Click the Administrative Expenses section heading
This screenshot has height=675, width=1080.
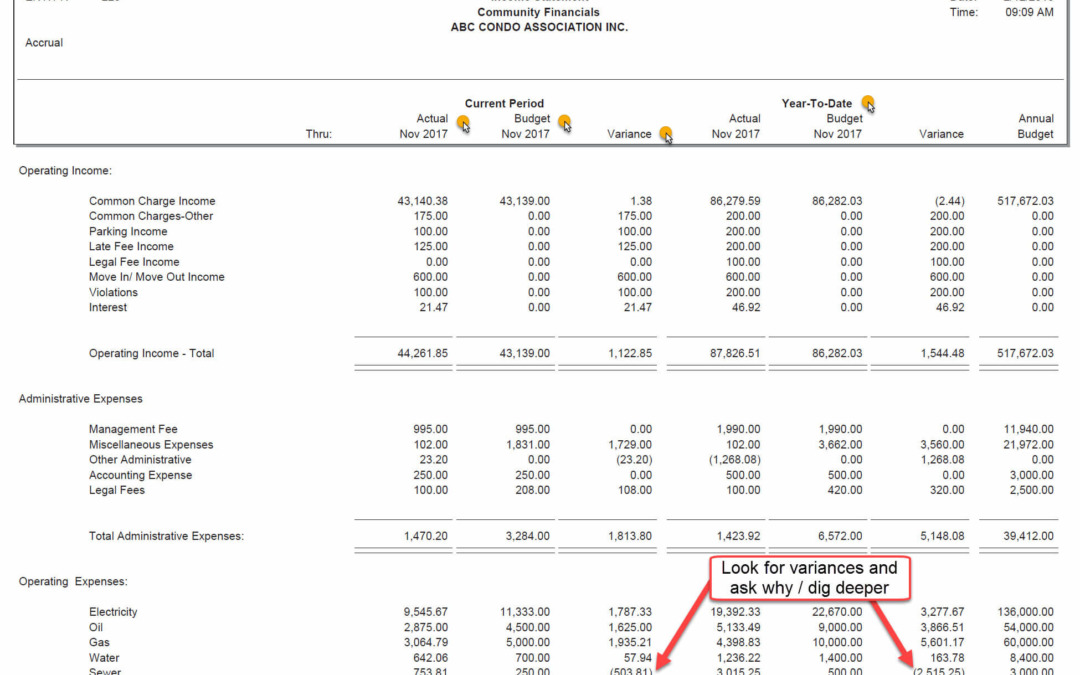[x=80, y=399]
